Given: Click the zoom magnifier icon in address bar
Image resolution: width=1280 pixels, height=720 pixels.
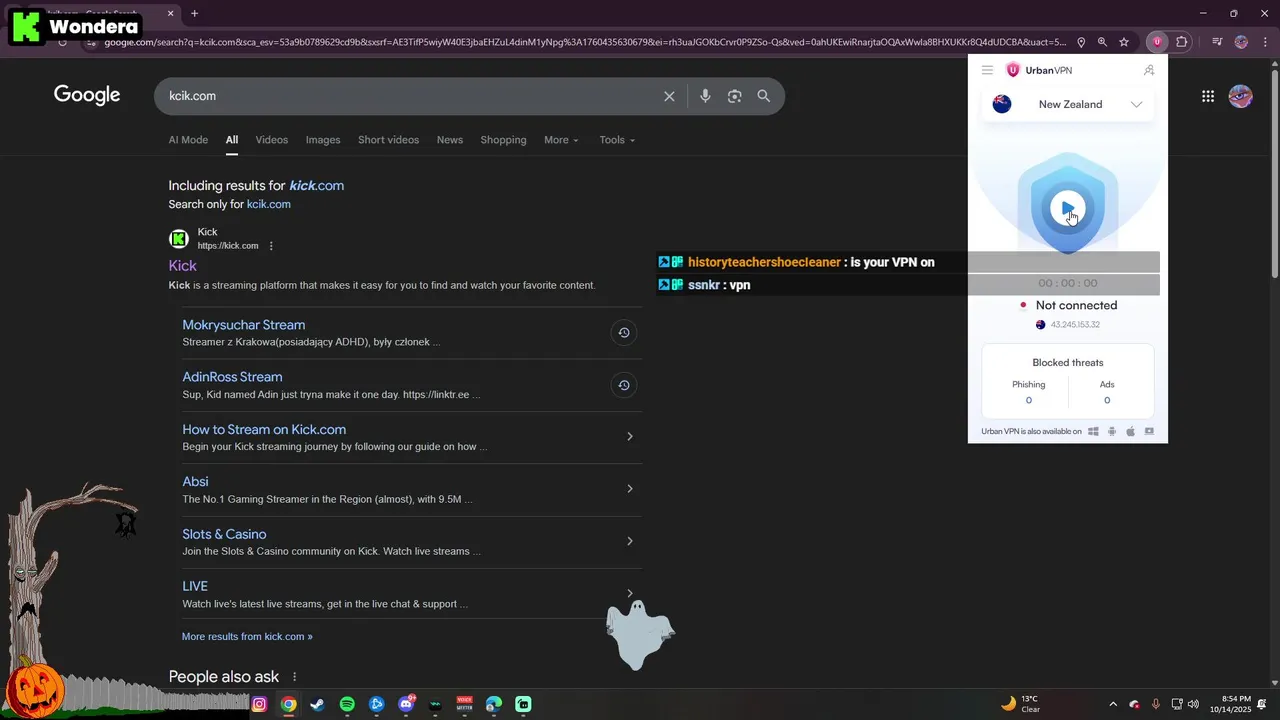Looking at the screenshot, I should tap(1102, 42).
